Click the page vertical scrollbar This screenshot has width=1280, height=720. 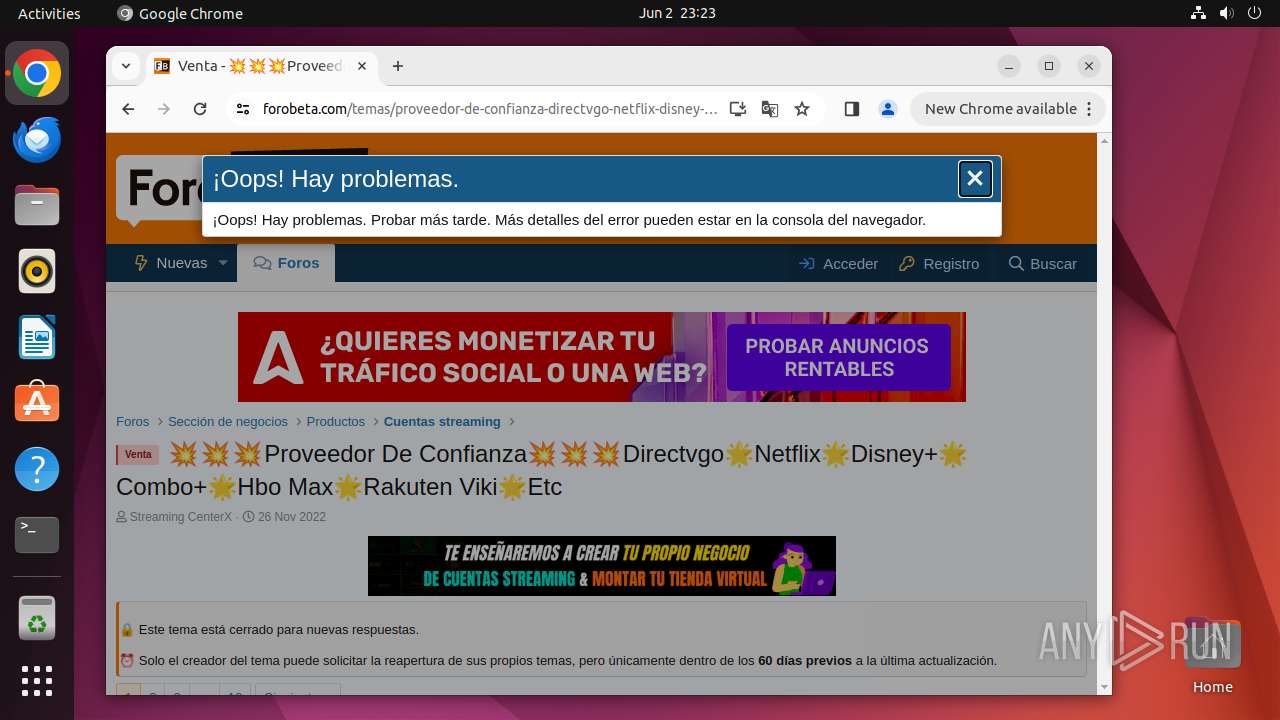click(x=1104, y=414)
